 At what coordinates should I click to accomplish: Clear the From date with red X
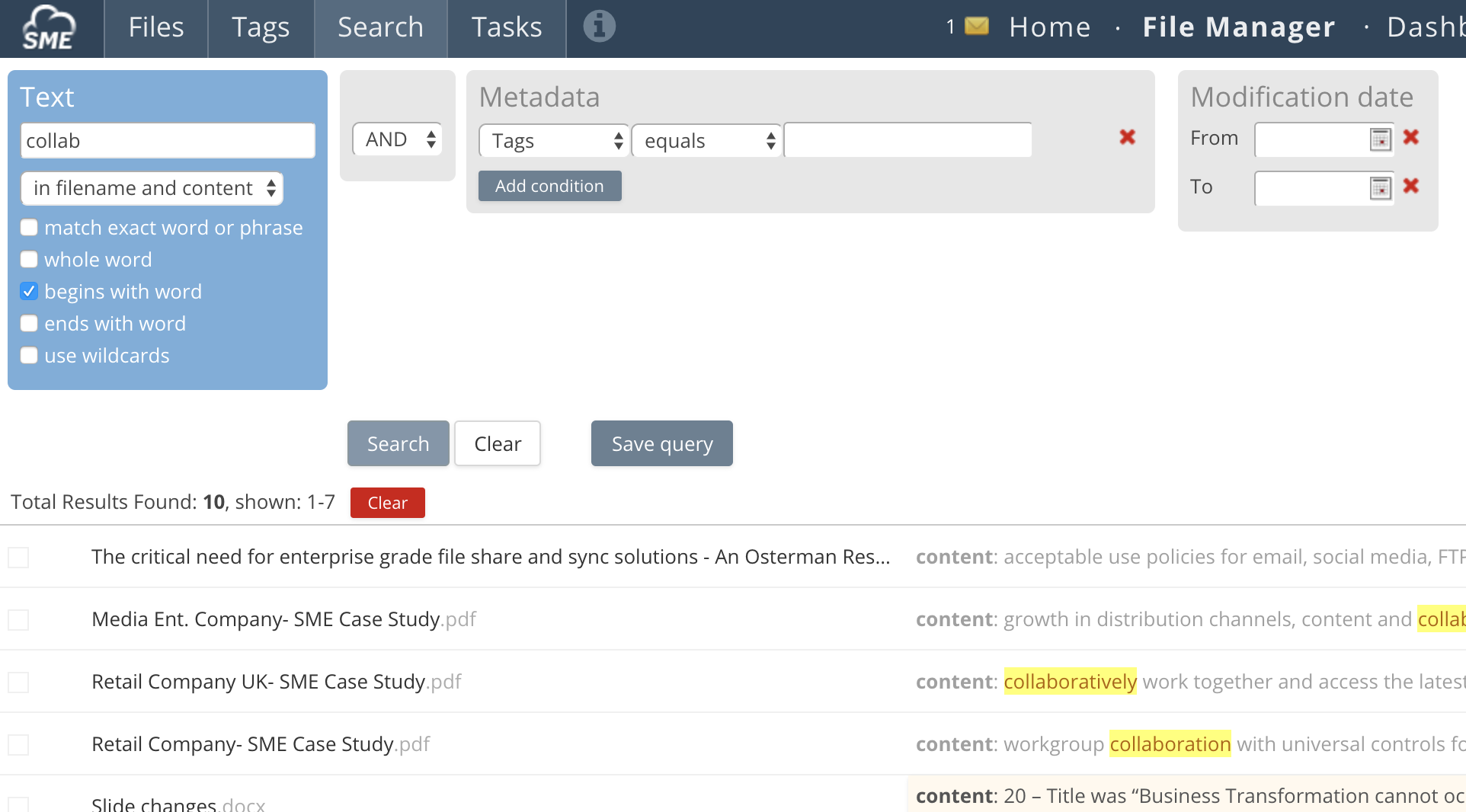click(1410, 137)
